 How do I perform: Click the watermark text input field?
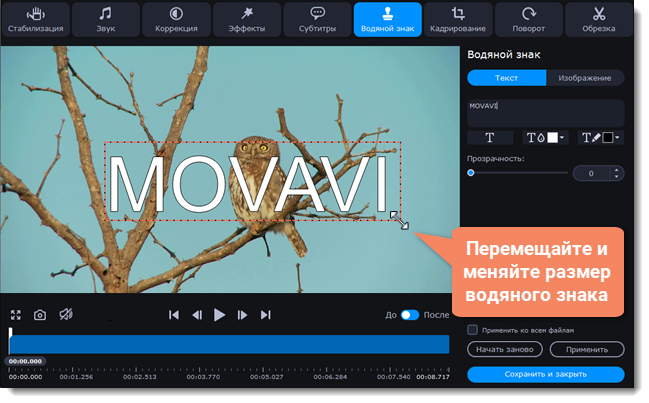[545, 110]
